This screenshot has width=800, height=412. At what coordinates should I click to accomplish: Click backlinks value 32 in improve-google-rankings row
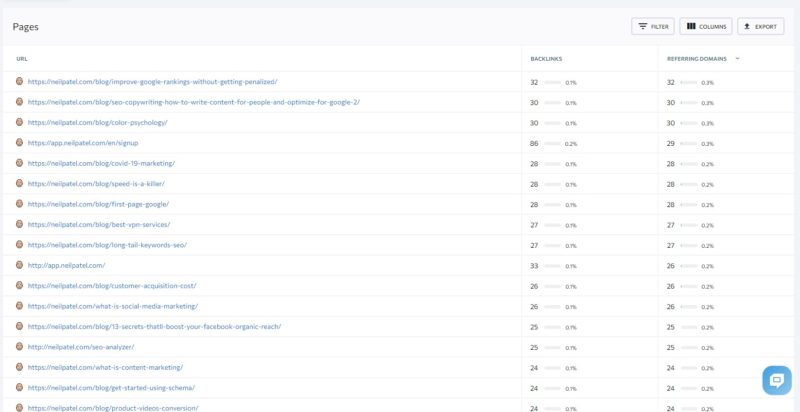pyautogui.click(x=534, y=82)
